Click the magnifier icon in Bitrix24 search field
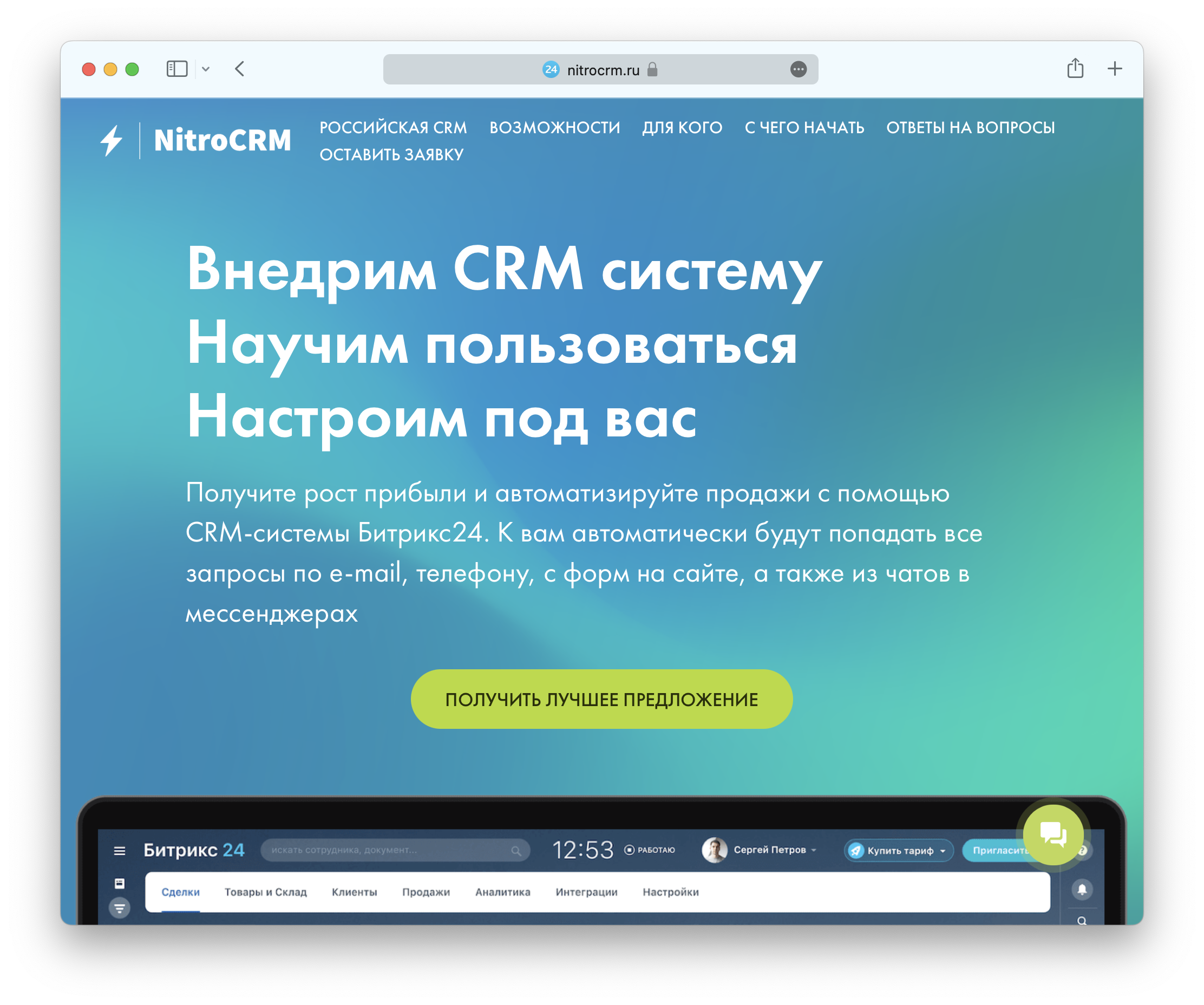 [516, 851]
